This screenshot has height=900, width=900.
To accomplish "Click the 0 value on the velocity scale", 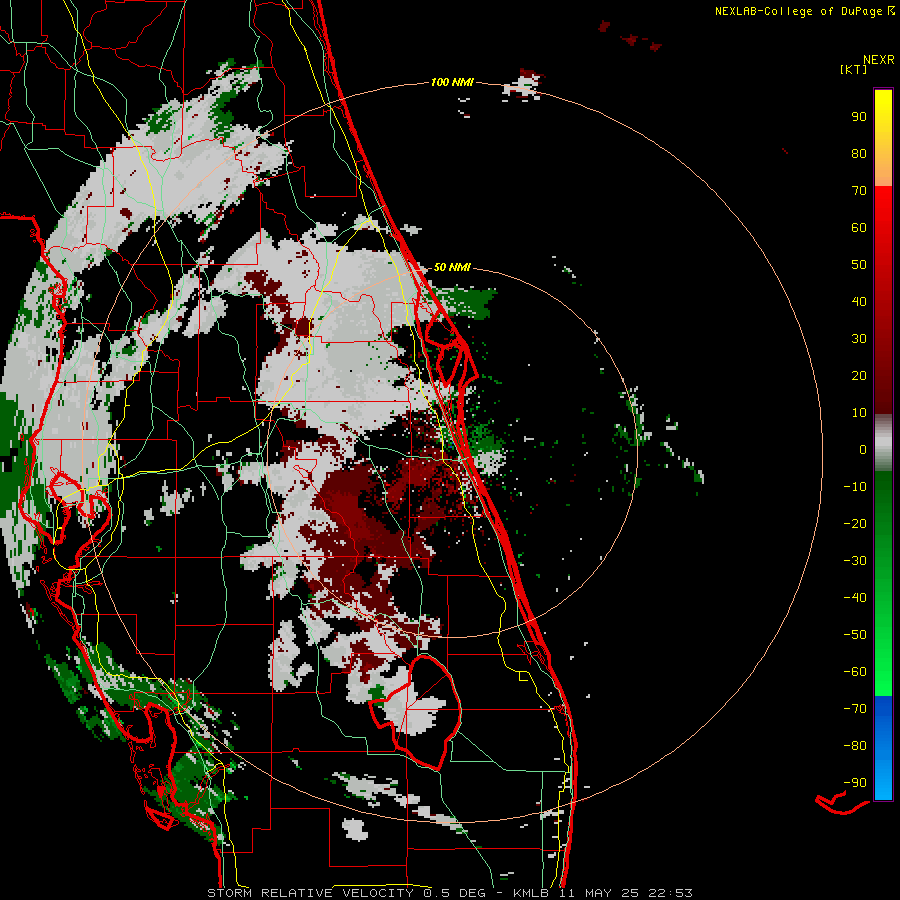I will click(863, 449).
